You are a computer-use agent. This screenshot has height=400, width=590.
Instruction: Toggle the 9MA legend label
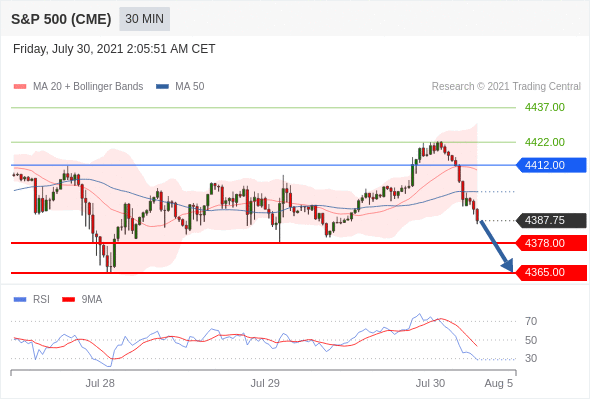92,300
